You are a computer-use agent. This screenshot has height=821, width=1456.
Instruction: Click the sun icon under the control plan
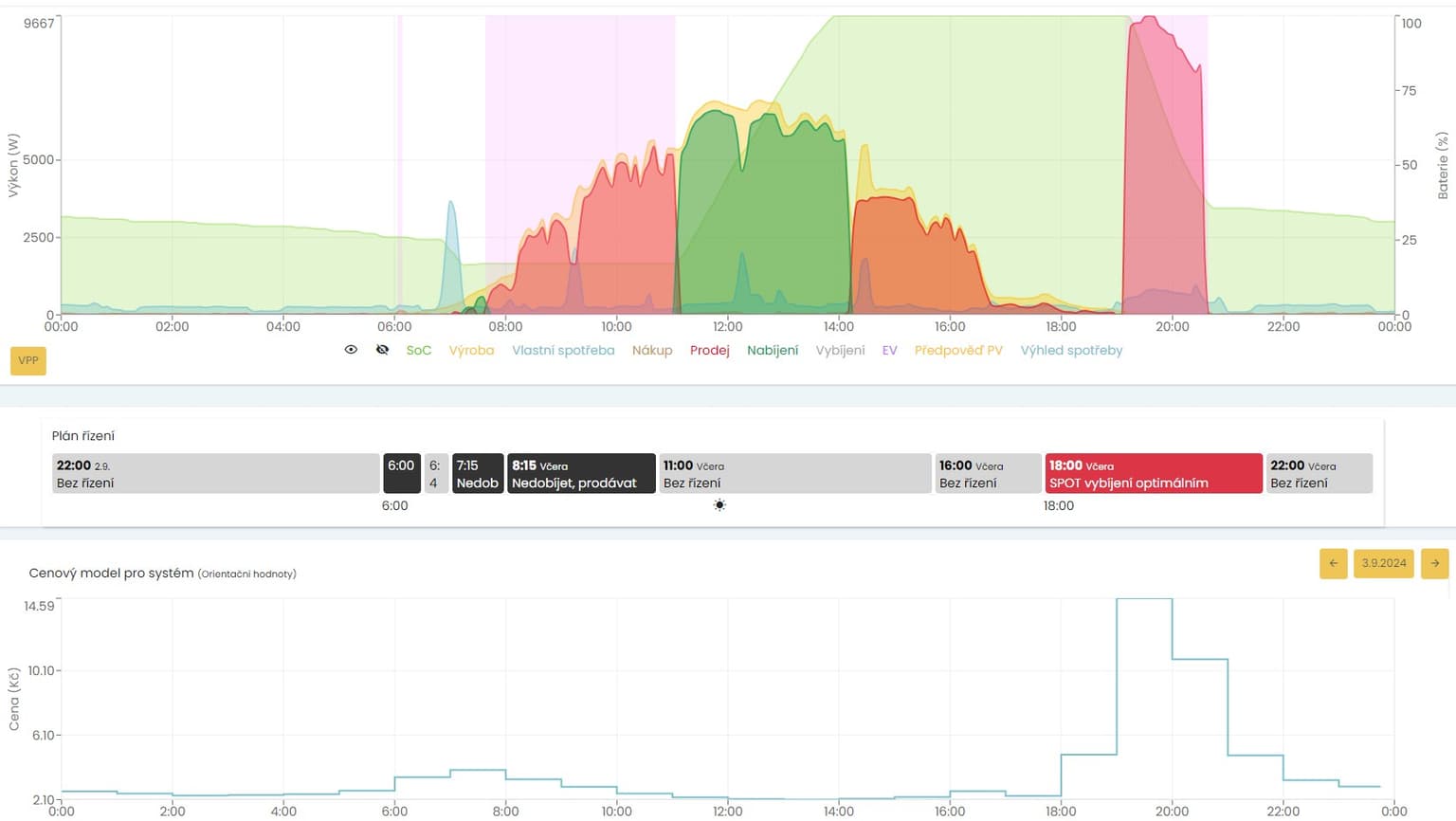click(719, 505)
